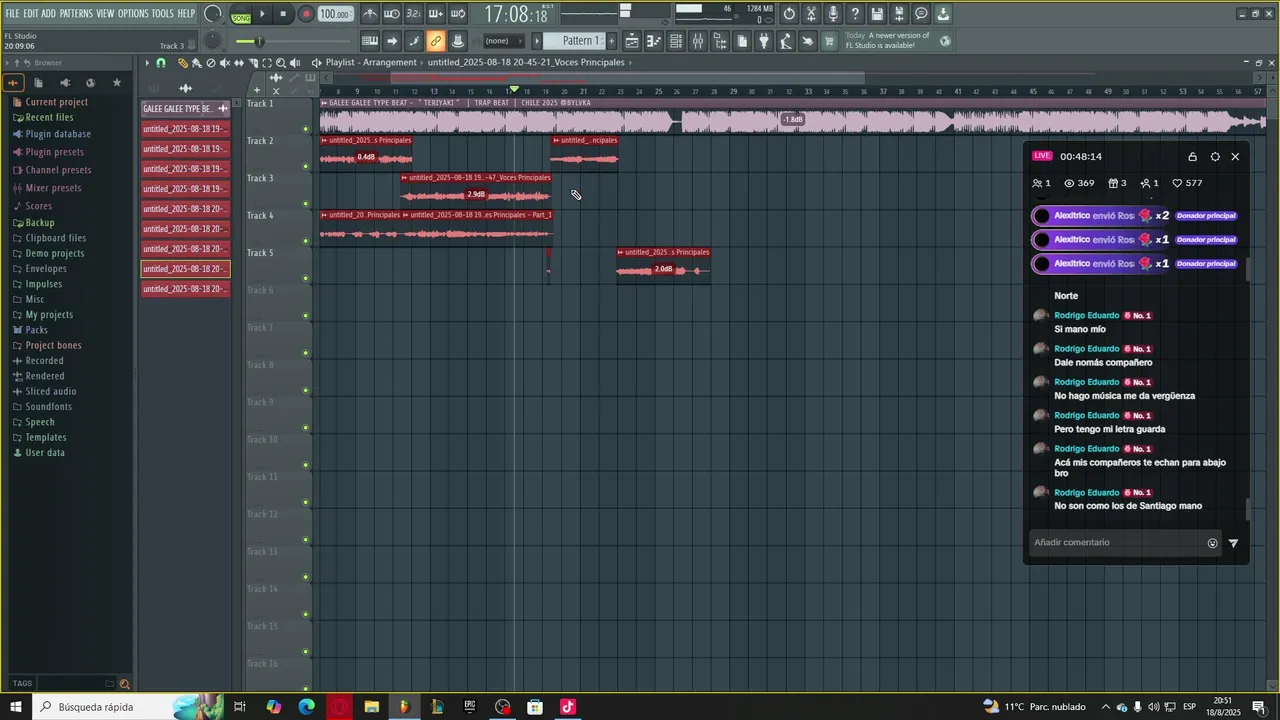Click the Record button
Screen dimensions: 1280x720
[306, 14]
